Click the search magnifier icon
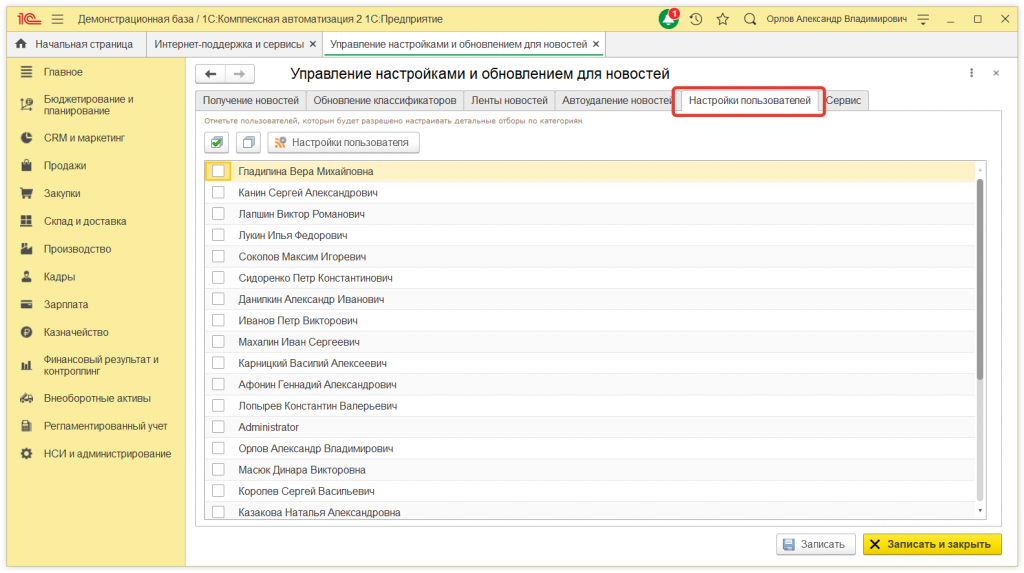The height and width of the screenshot is (573, 1024). click(x=750, y=19)
